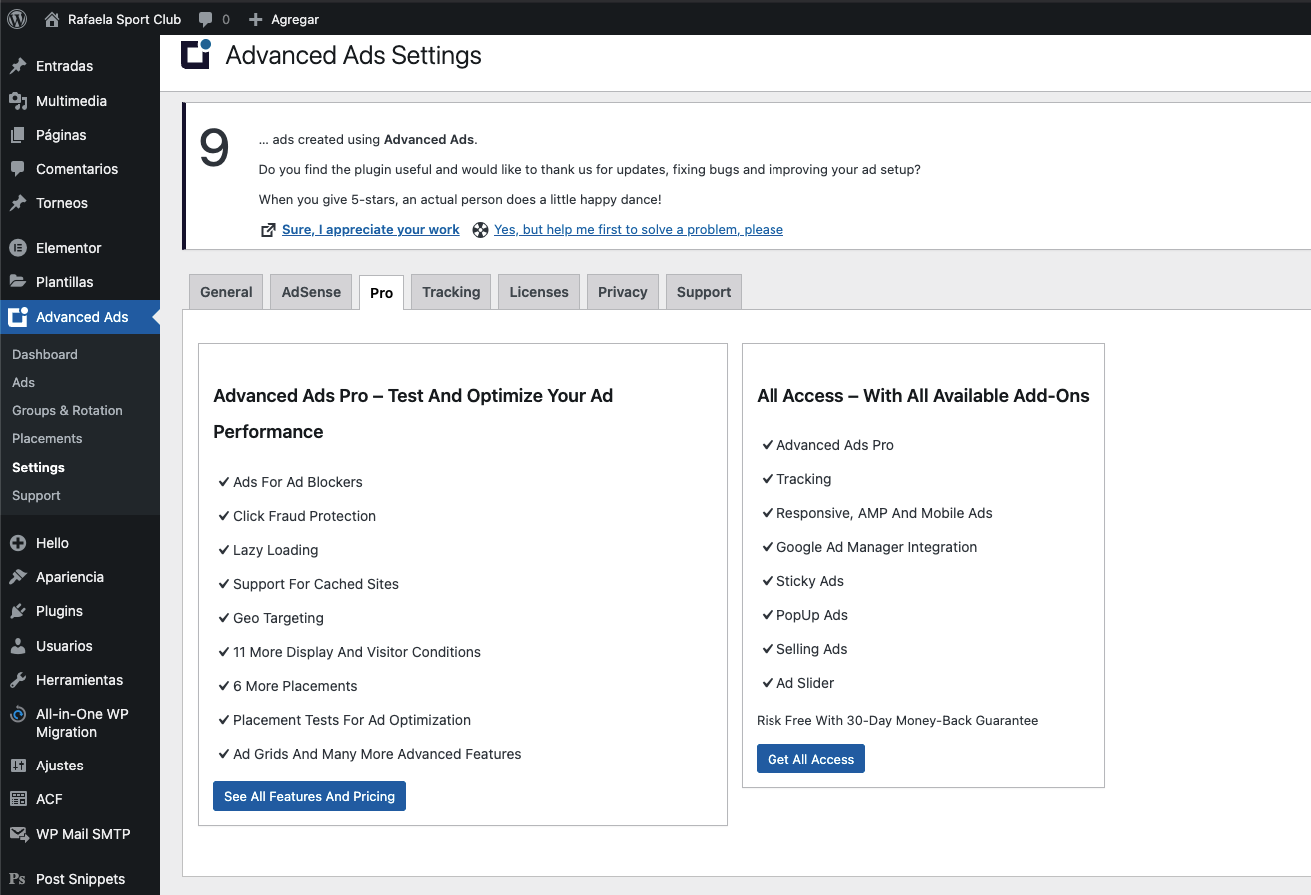Go to Placements in Advanced Ads submenu
Viewport: 1311px width, 895px height.
click(x=47, y=438)
